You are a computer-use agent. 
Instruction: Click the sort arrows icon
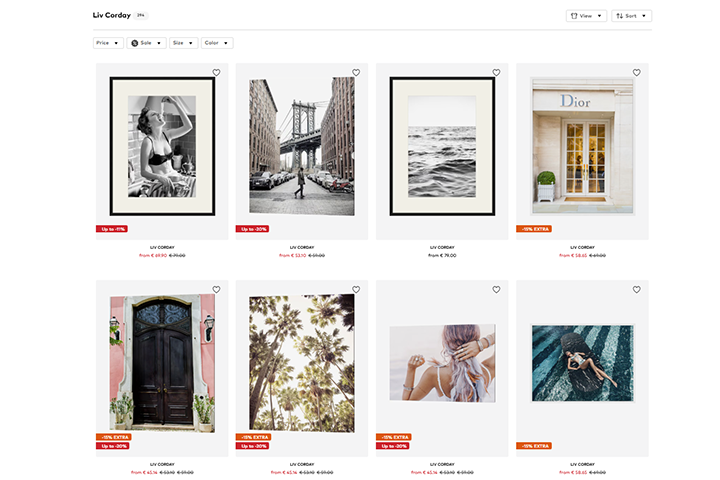click(620, 16)
